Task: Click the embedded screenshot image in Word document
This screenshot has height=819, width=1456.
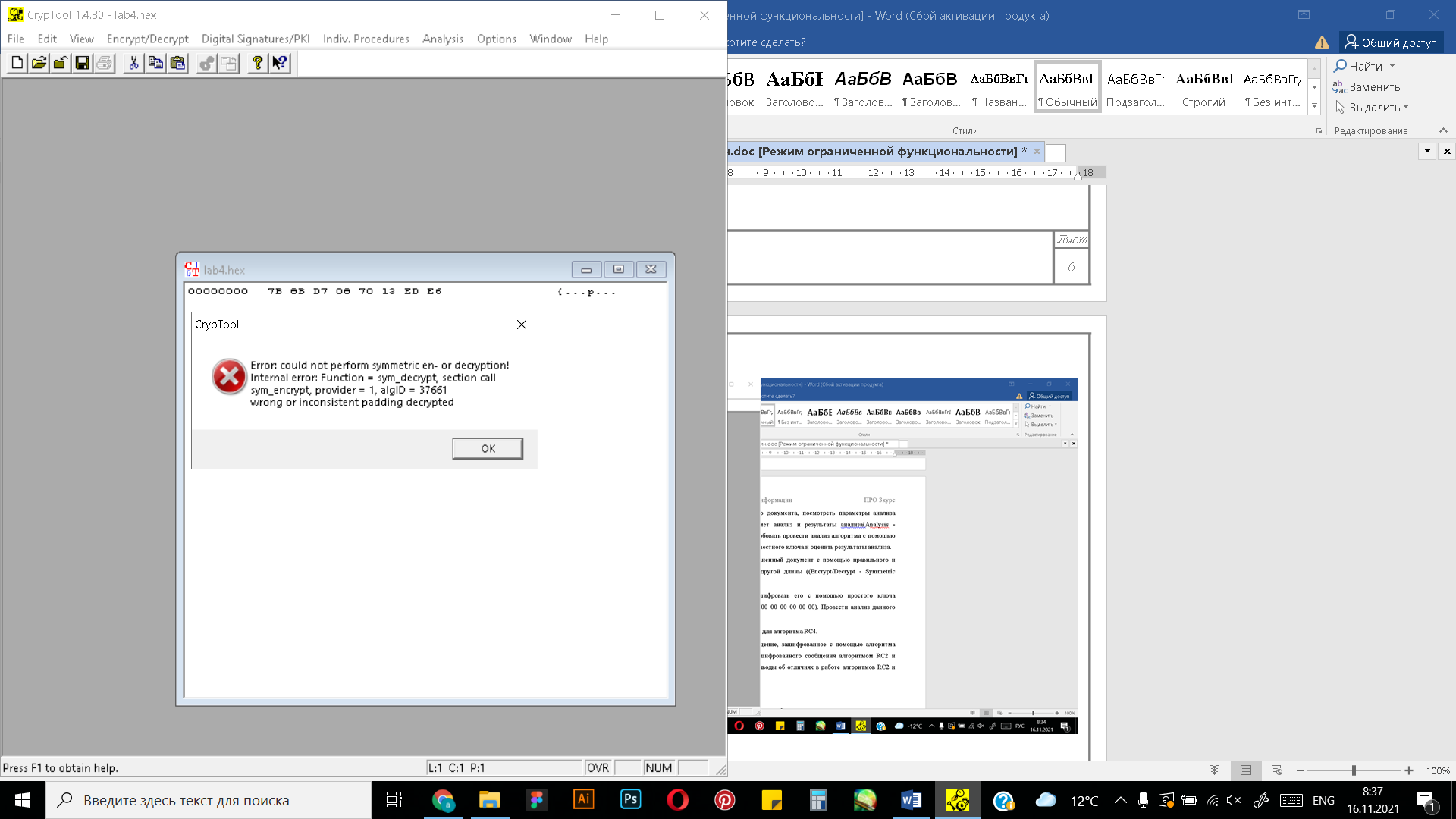Action: pyautogui.click(x=902, y=556)
